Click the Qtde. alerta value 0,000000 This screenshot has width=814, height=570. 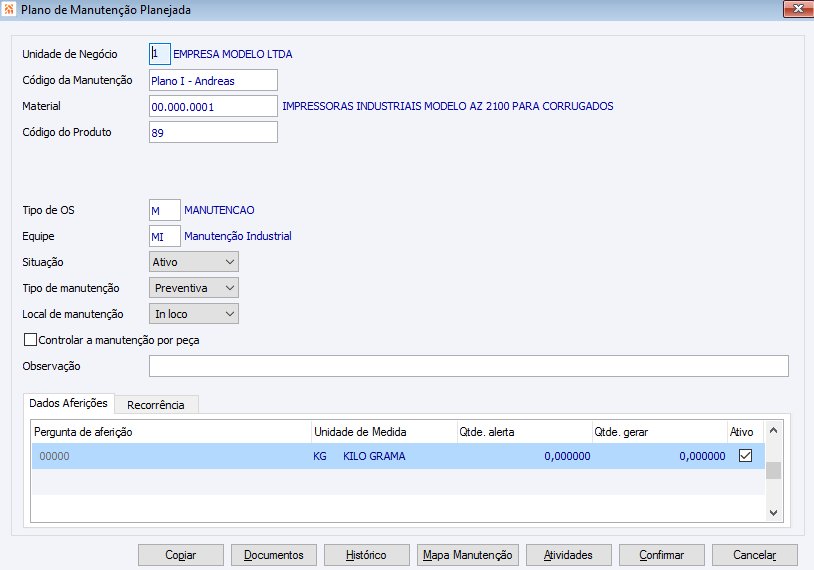click(567, 456)
